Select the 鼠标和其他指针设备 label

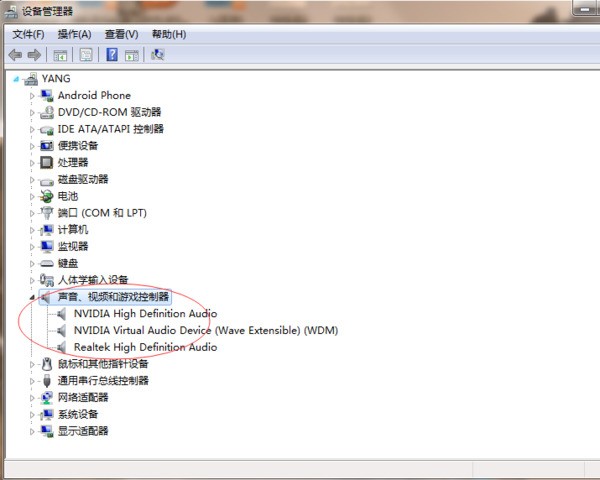[x=103, y=364]
